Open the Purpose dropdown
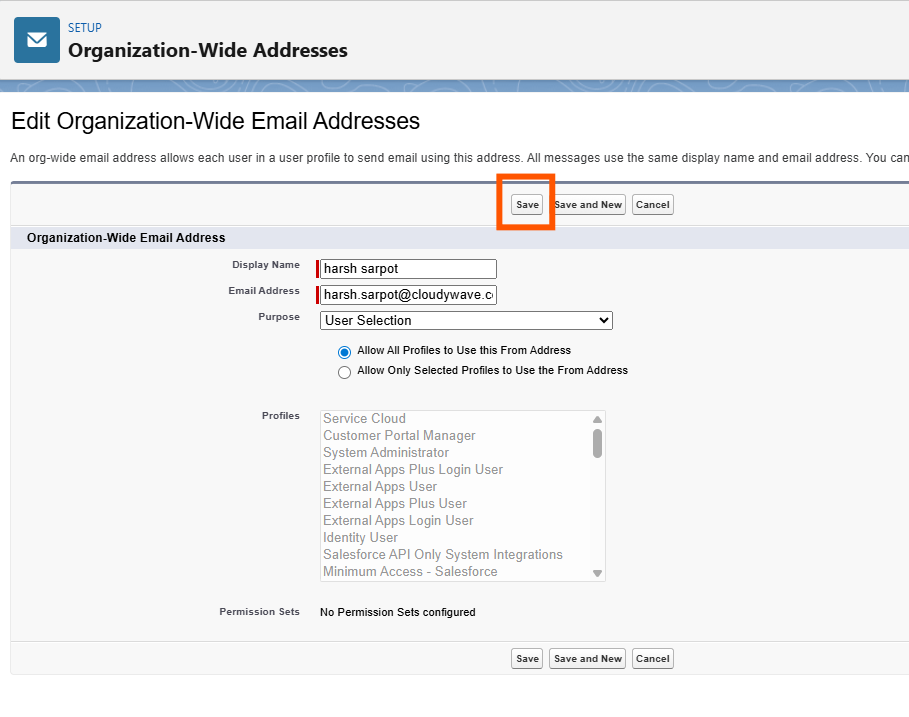 click(x=466, y=321)
